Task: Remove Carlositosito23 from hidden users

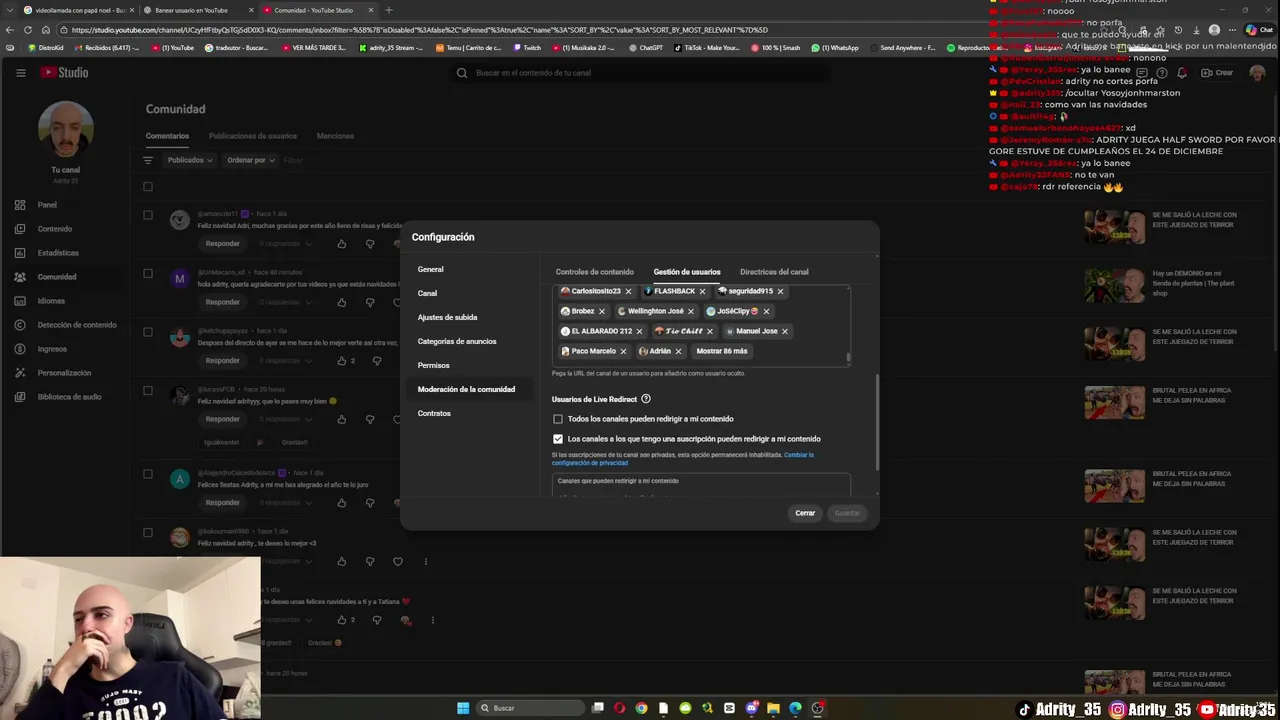Action: click(x=628, y=291)
